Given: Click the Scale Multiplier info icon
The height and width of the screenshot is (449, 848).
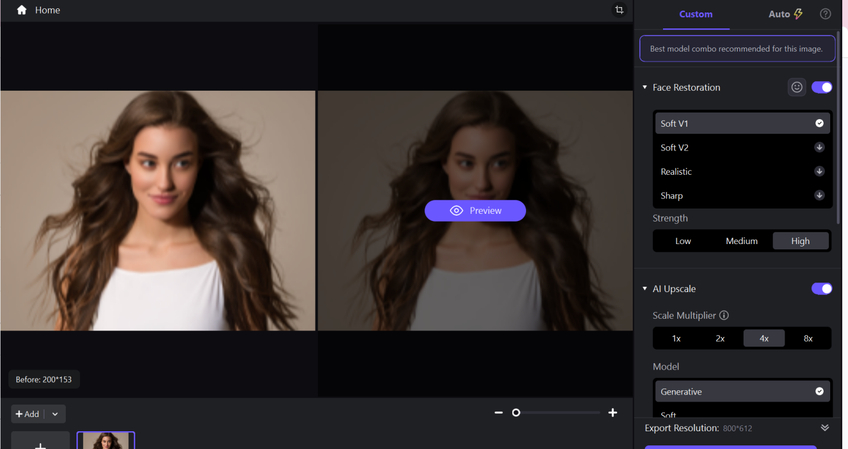Looking at the screenshot, I should (x=724, y=315).
